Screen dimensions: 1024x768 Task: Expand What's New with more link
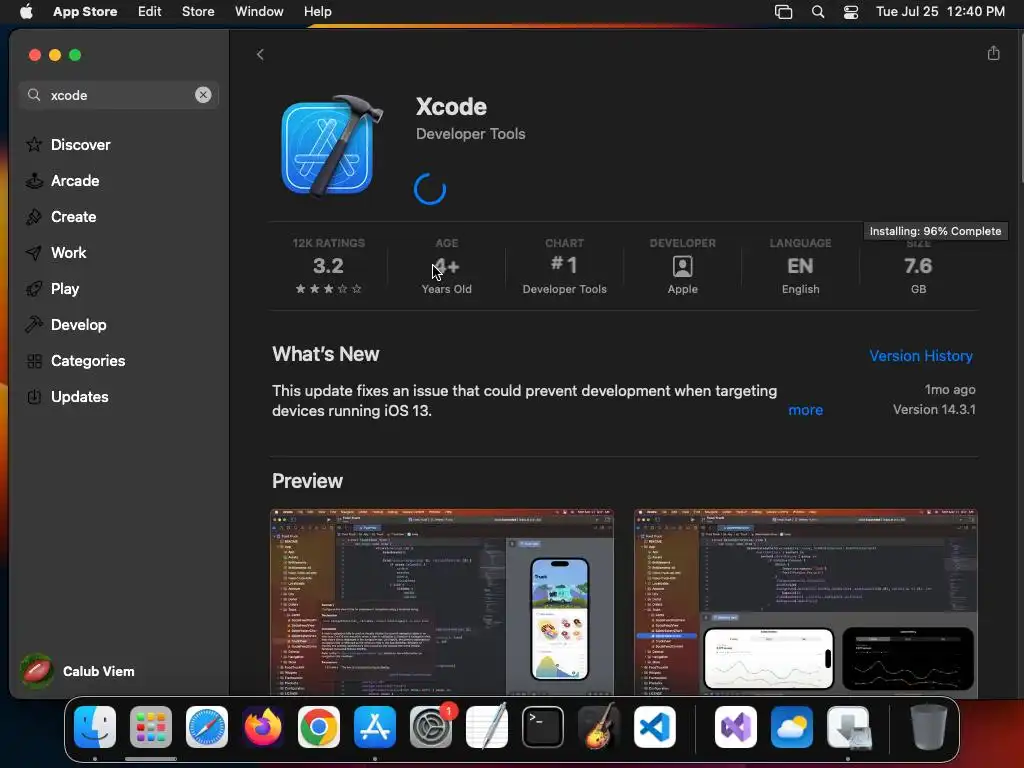pos(805,410)
